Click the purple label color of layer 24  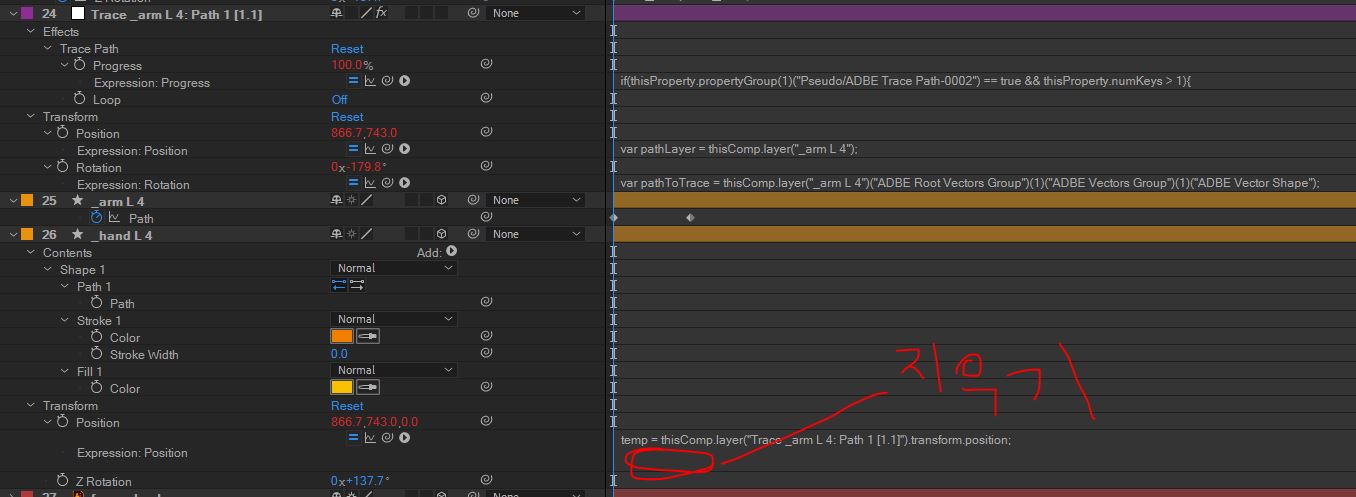pos(28,13)
